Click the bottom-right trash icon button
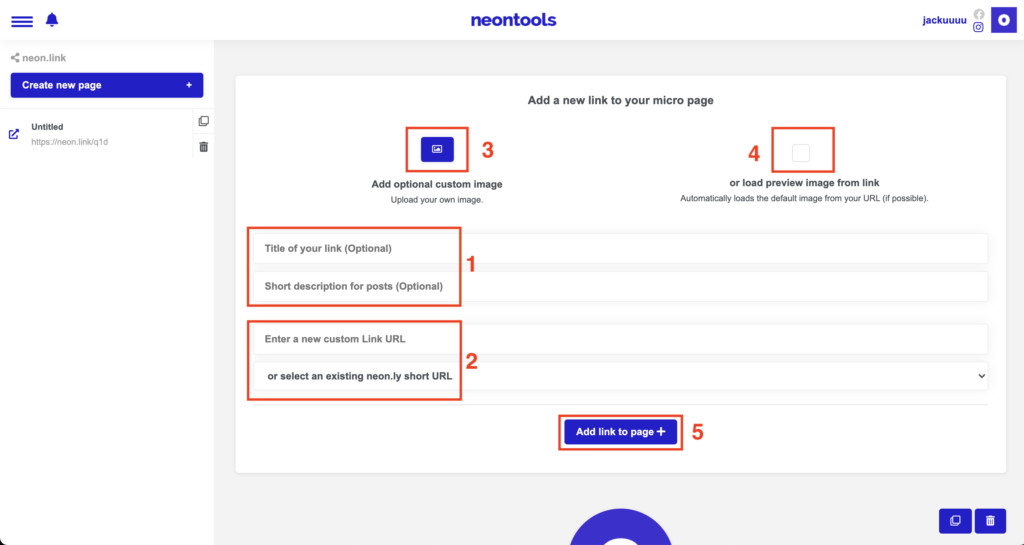The width and height of the screenshot is (1024, 545). [990, 521]
